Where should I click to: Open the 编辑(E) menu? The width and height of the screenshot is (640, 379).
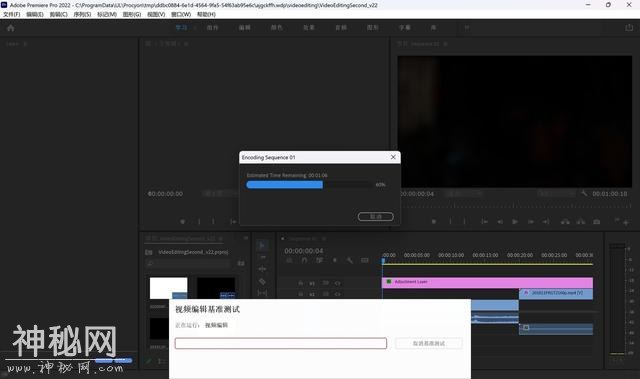(35, 14)
